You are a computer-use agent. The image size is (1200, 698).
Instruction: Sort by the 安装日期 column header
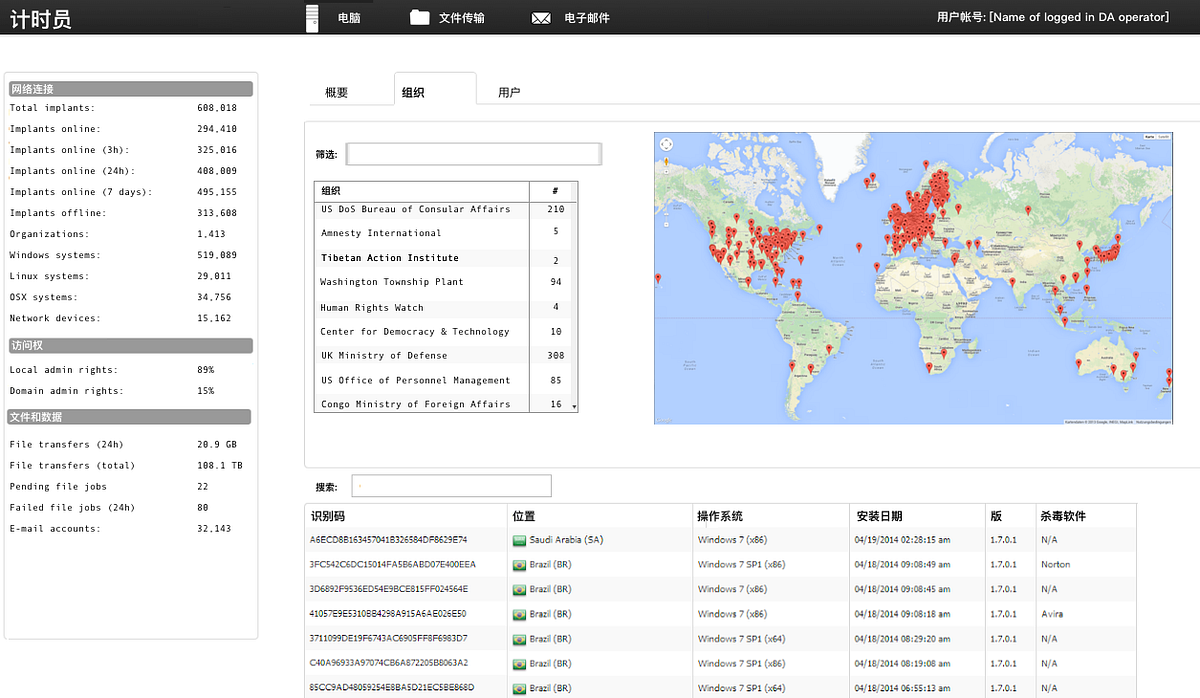tap(880, 516)
